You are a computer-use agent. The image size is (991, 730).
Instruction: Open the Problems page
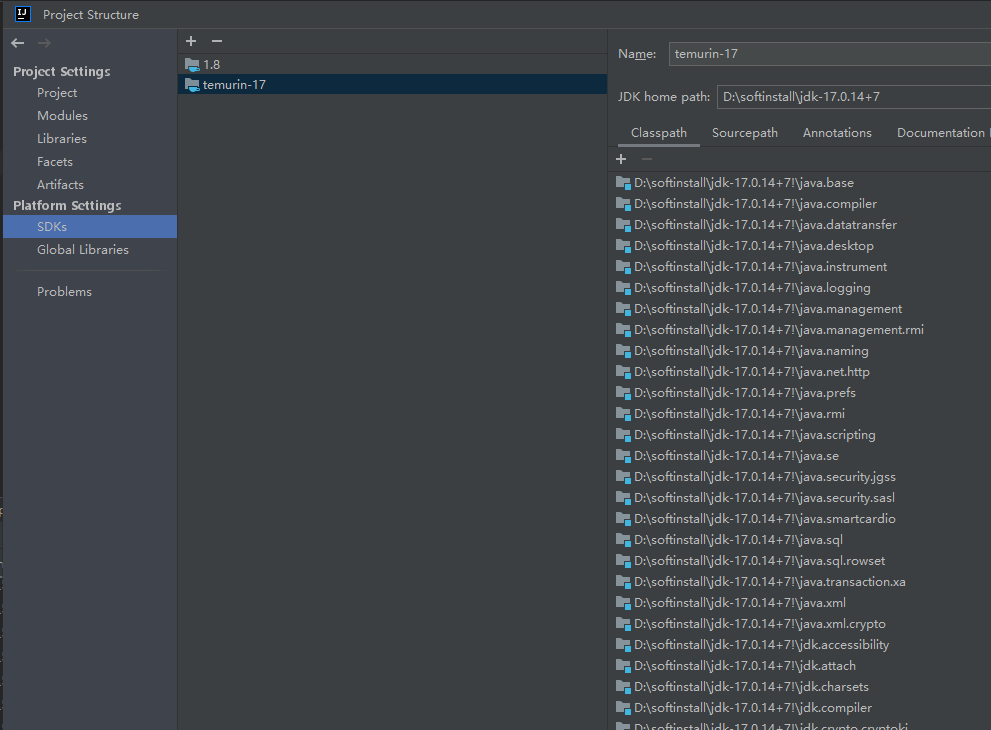point(64,291)
